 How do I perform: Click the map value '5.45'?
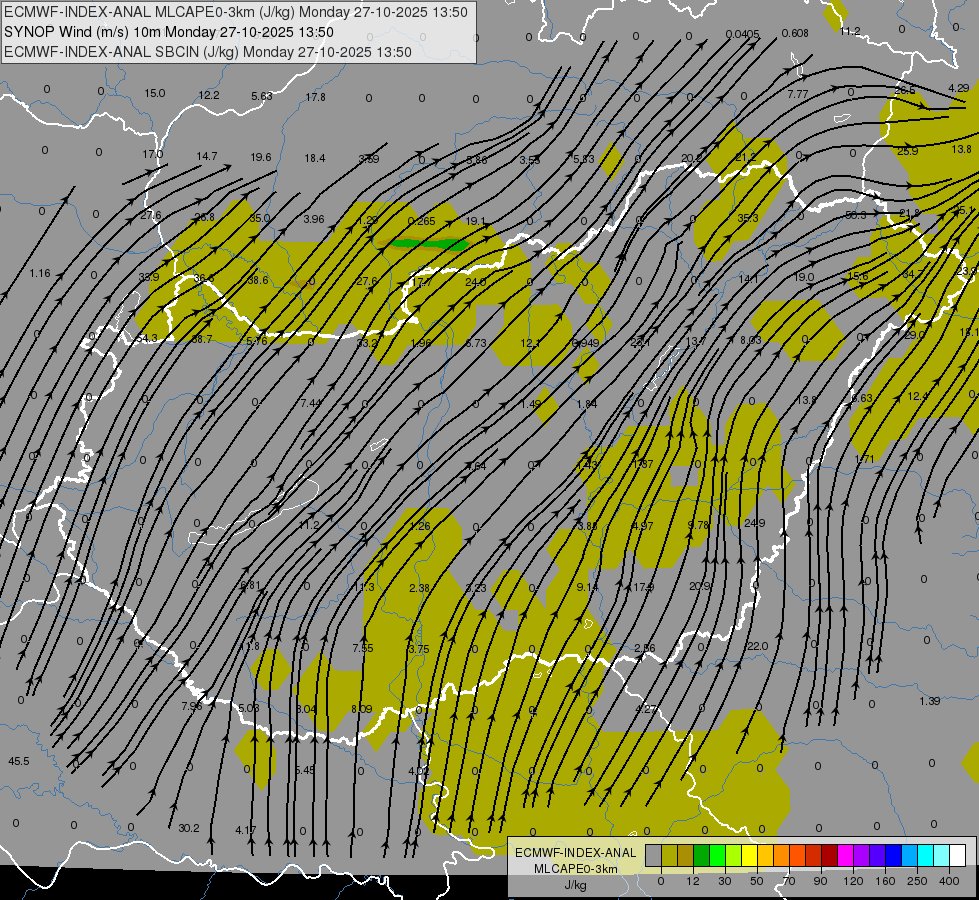[x=305, y=770]
